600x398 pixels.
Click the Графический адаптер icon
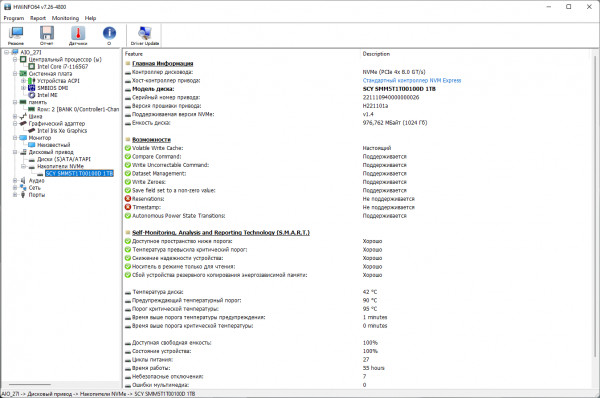[x=23, y=124]
